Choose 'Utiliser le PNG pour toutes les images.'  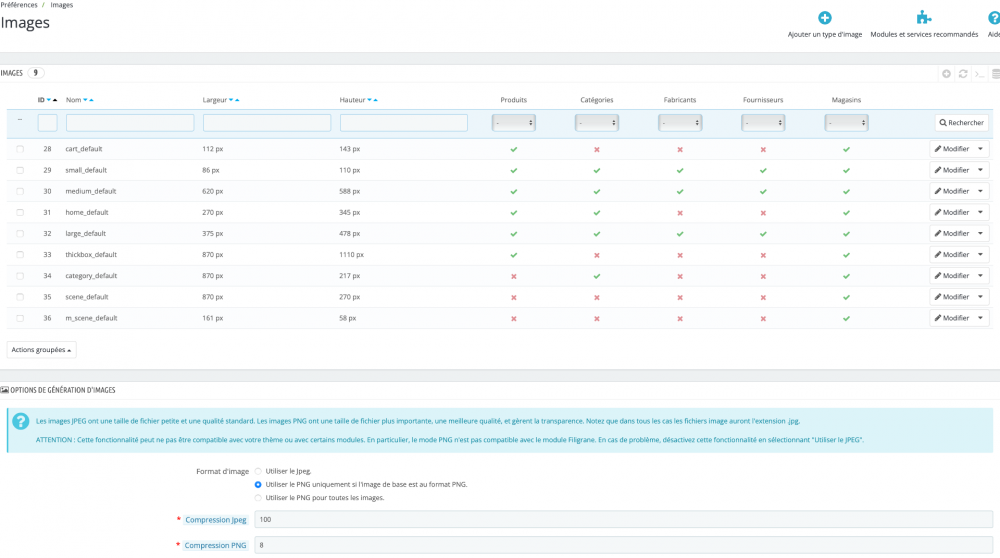[259, 497]
